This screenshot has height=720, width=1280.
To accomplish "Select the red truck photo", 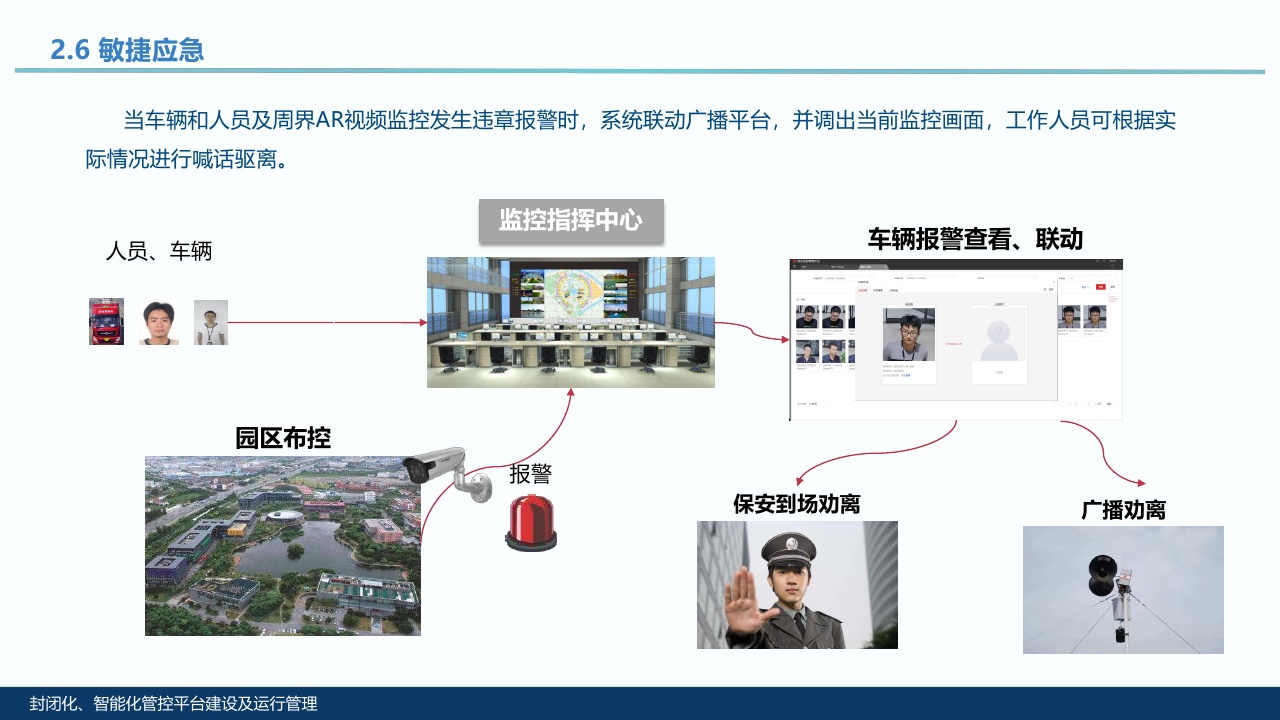I will pyautogui.click(x=106, y=322).
